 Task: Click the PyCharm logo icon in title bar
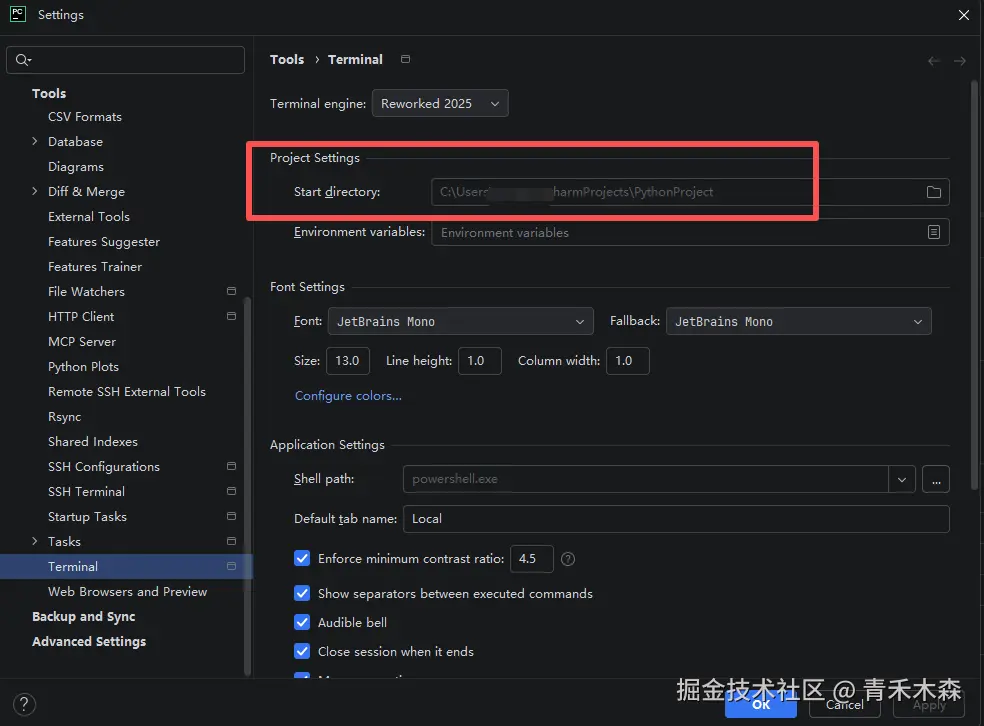point(18,14)
